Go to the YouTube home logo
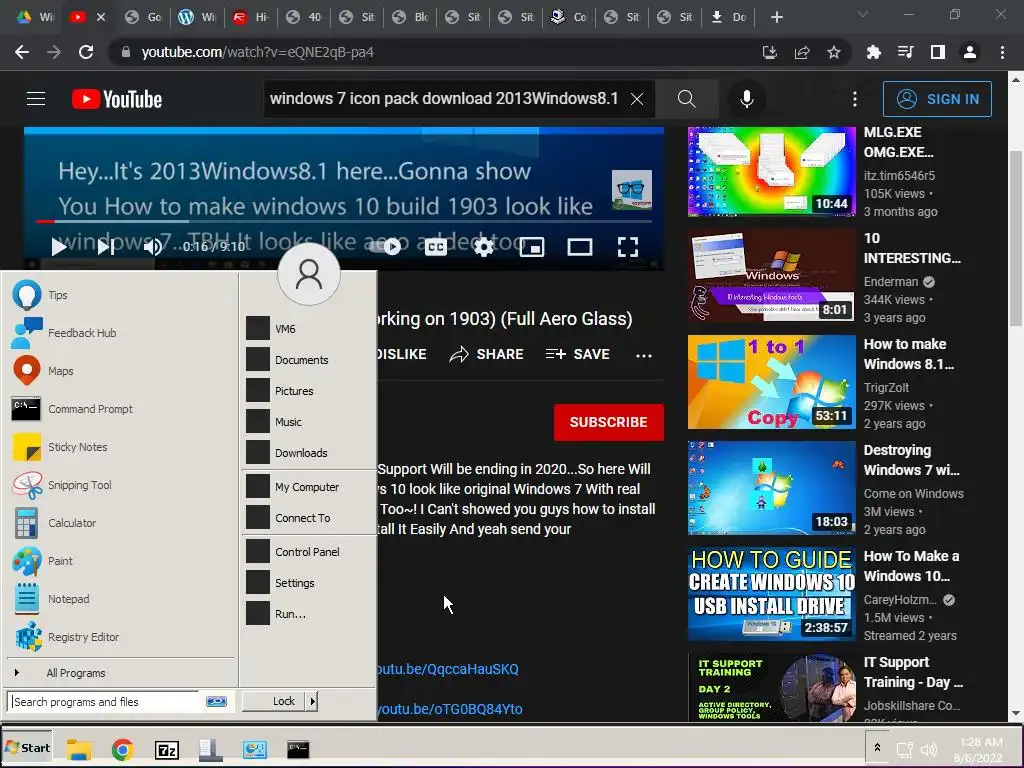1024x768 pixels. (117, 99)
